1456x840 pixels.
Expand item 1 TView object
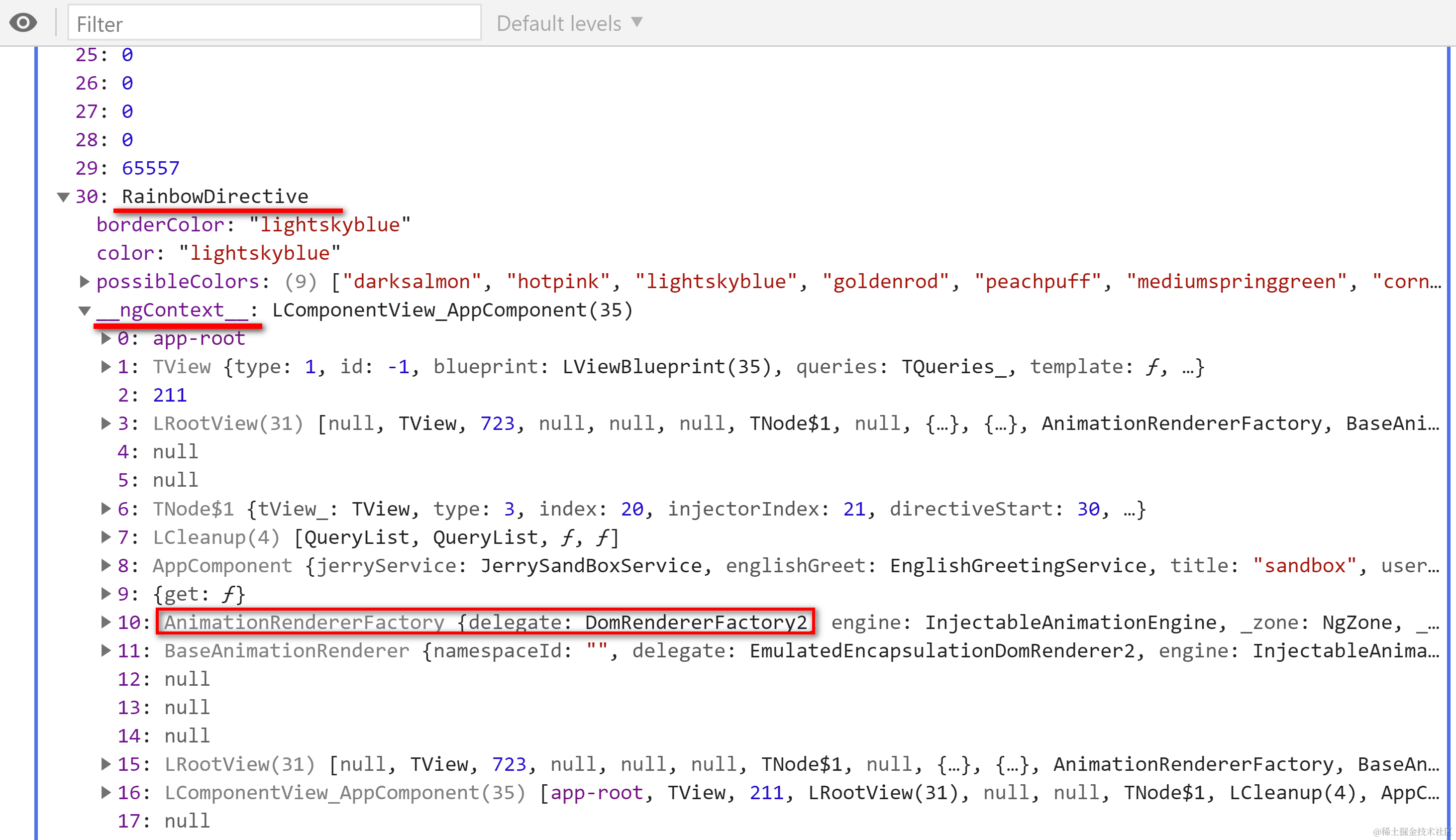(105, 367)
